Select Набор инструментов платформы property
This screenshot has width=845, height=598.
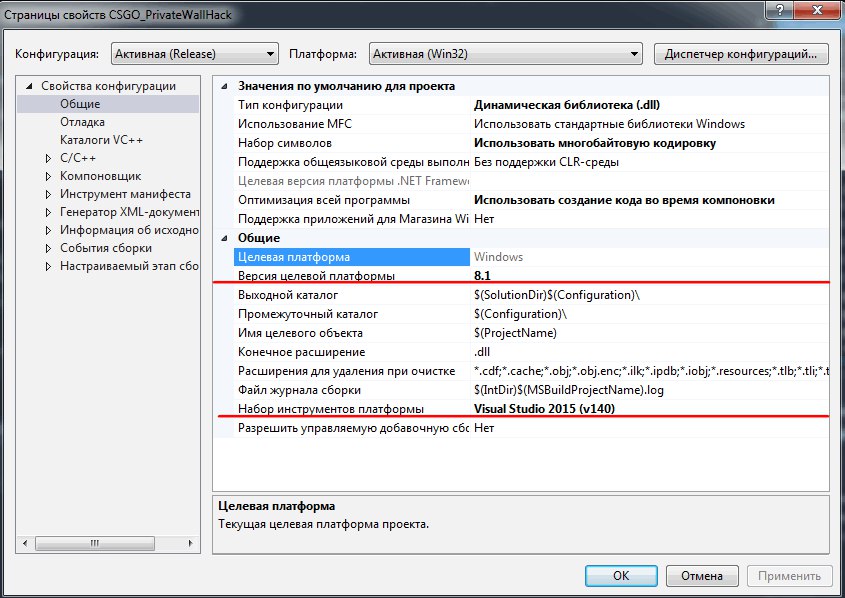[331, 409]
